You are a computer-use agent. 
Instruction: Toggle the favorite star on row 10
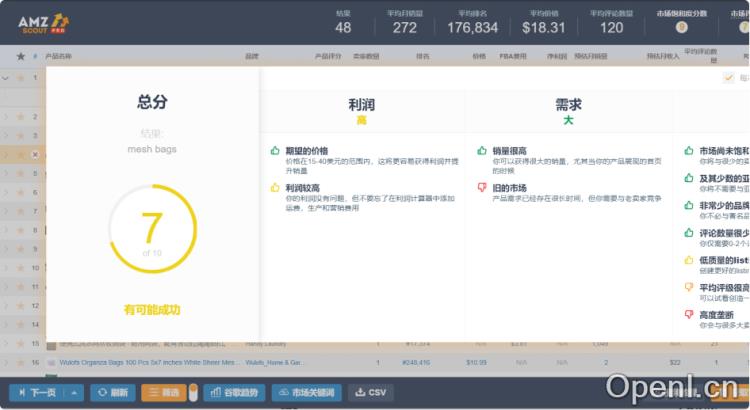tap(21, 267)
